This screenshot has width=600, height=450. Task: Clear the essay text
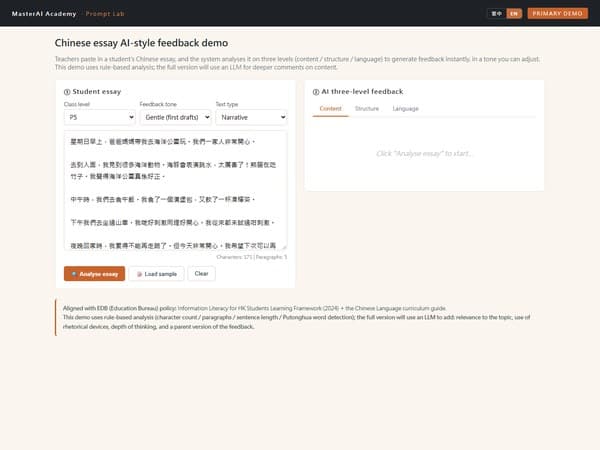click(x=201, y=274)
